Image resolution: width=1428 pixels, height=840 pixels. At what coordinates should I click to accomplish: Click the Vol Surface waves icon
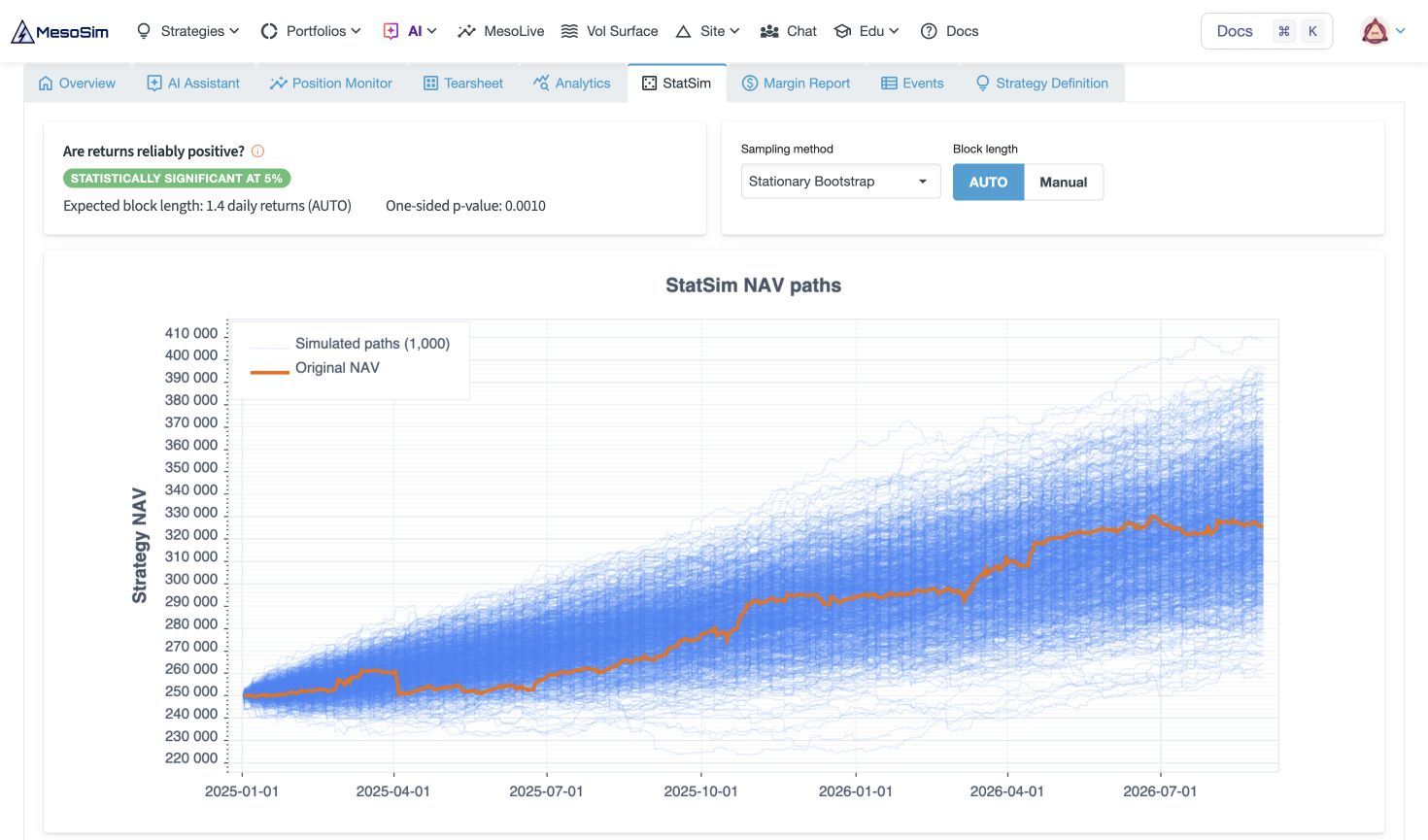click(x=569, y=31)
